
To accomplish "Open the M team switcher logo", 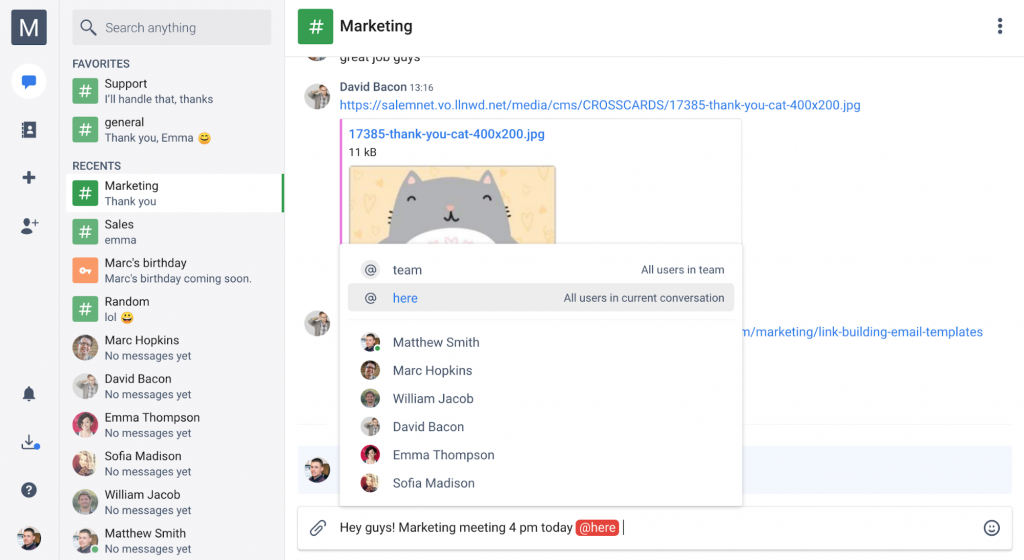I will [x=29, y=27].
